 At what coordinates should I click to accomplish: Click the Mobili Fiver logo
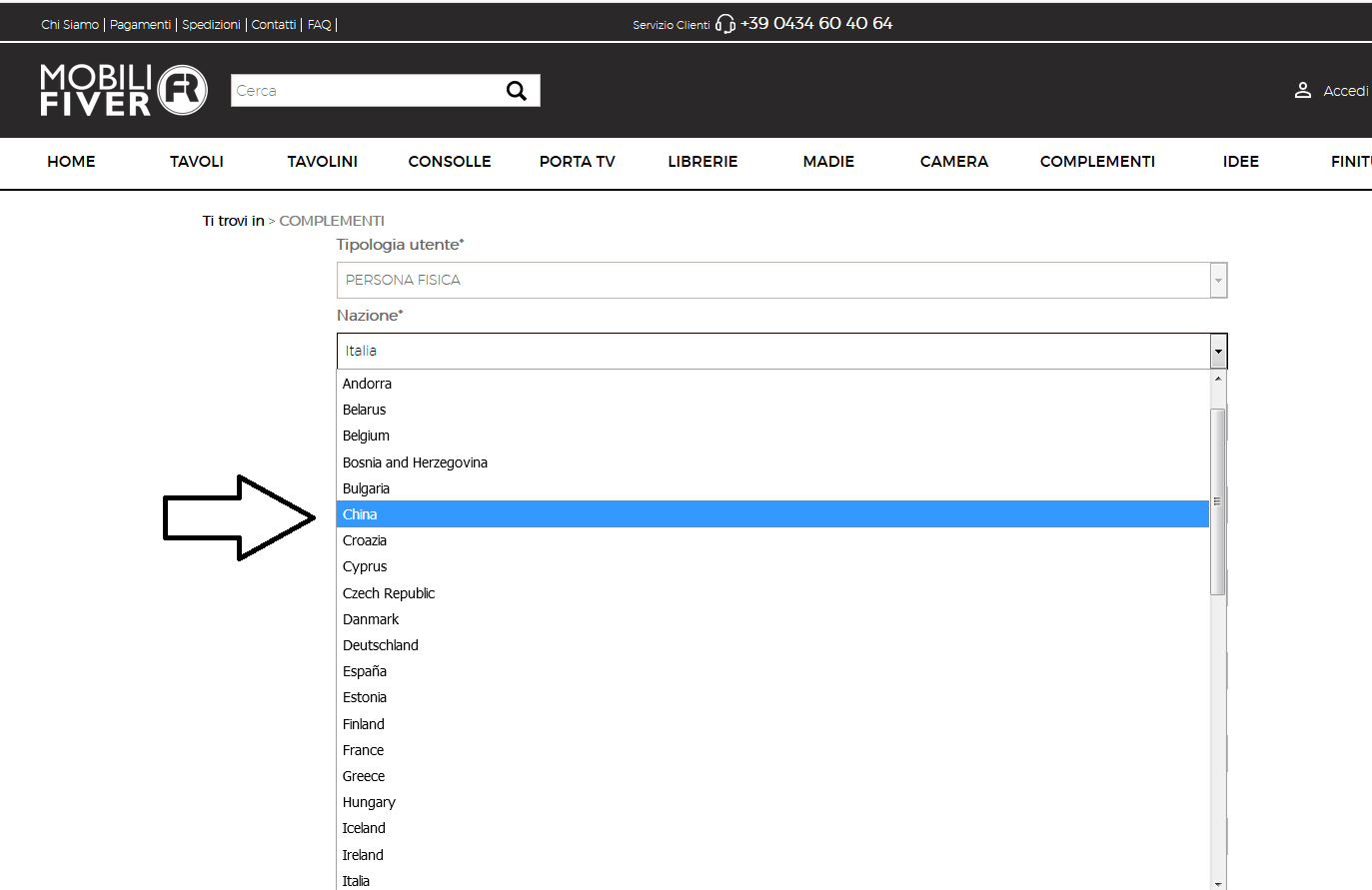click(124, 90)
